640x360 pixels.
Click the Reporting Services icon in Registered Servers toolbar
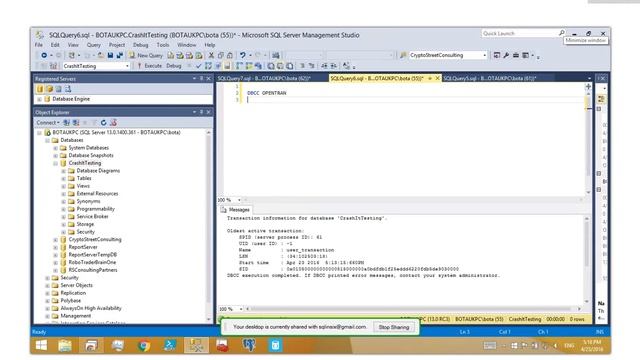coord(58,89)
